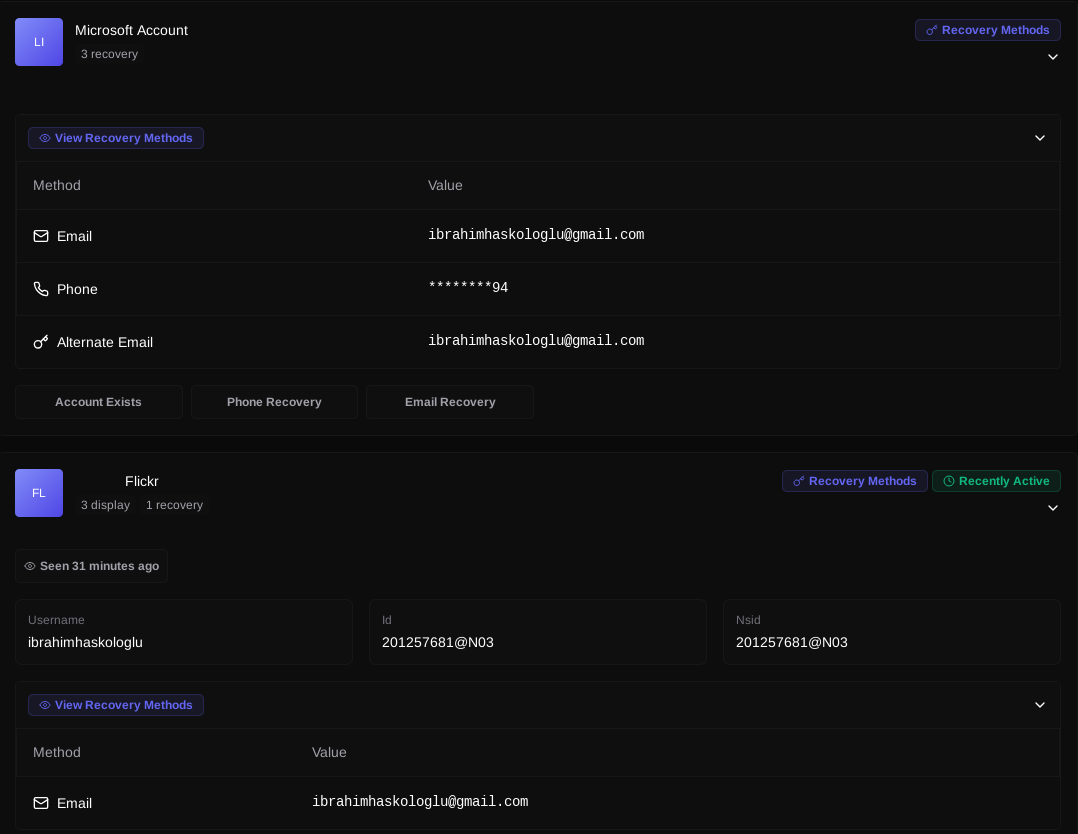This screenshot has width=1078, height=834.
Task: Collapse the Flickr recovery methods table chevron
Action: click(1039, 705)
